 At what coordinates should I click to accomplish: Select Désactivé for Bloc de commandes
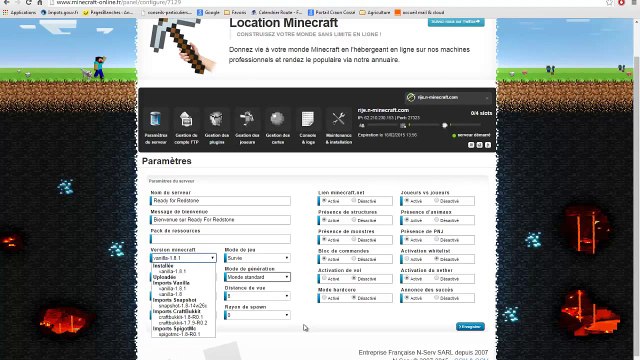click(x=354, y=259)
